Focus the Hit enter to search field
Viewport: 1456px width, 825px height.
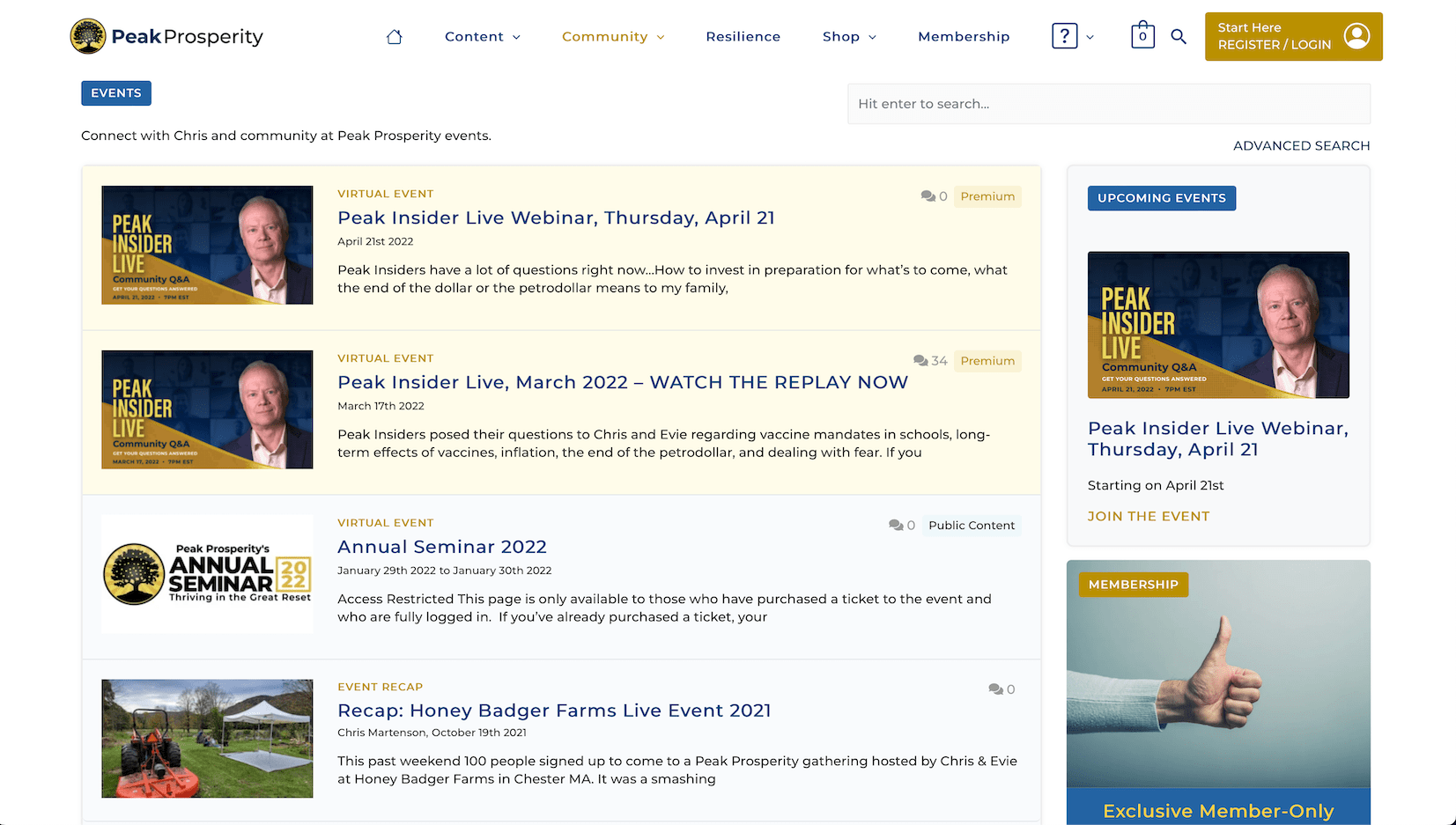[x=1109, y=104]
